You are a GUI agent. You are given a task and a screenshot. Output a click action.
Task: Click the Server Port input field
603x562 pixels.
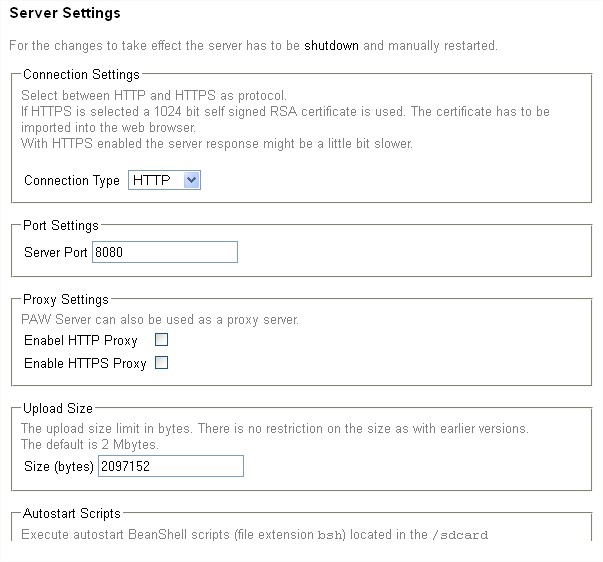pos(164,252)
